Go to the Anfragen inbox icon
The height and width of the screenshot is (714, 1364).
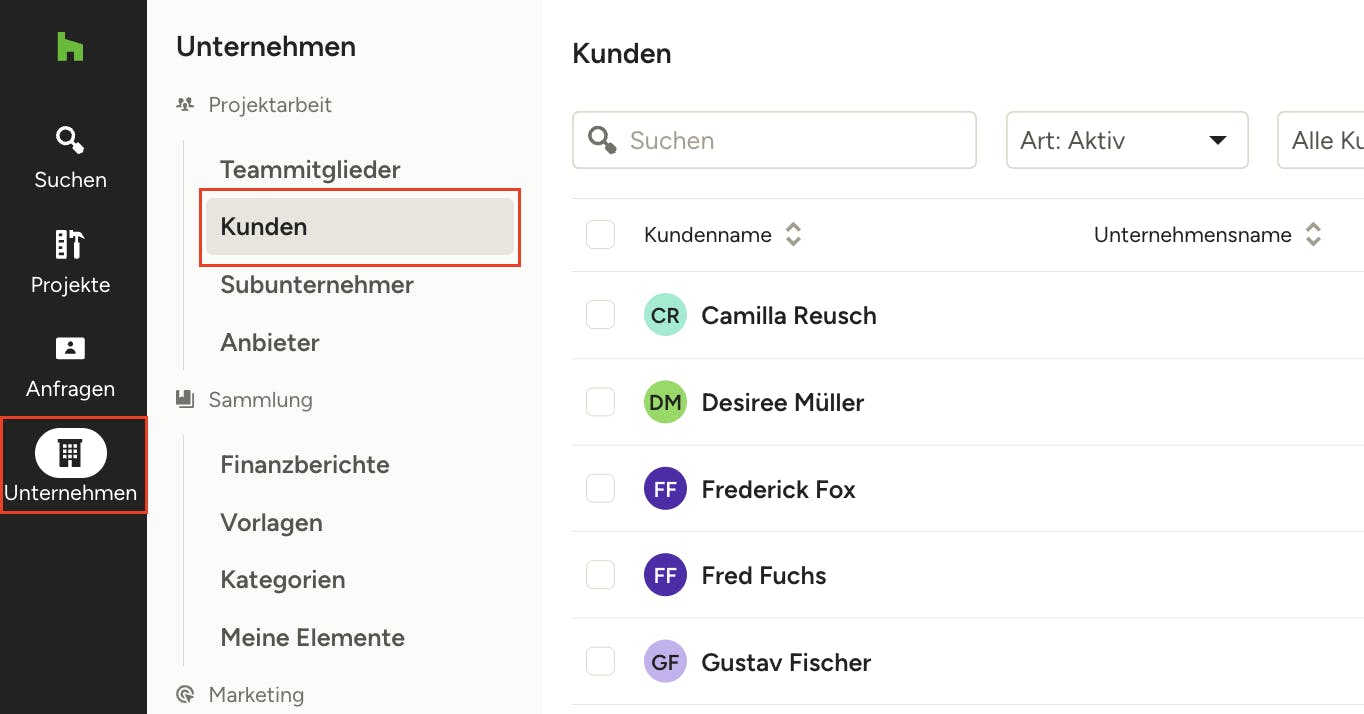(70, 349)
